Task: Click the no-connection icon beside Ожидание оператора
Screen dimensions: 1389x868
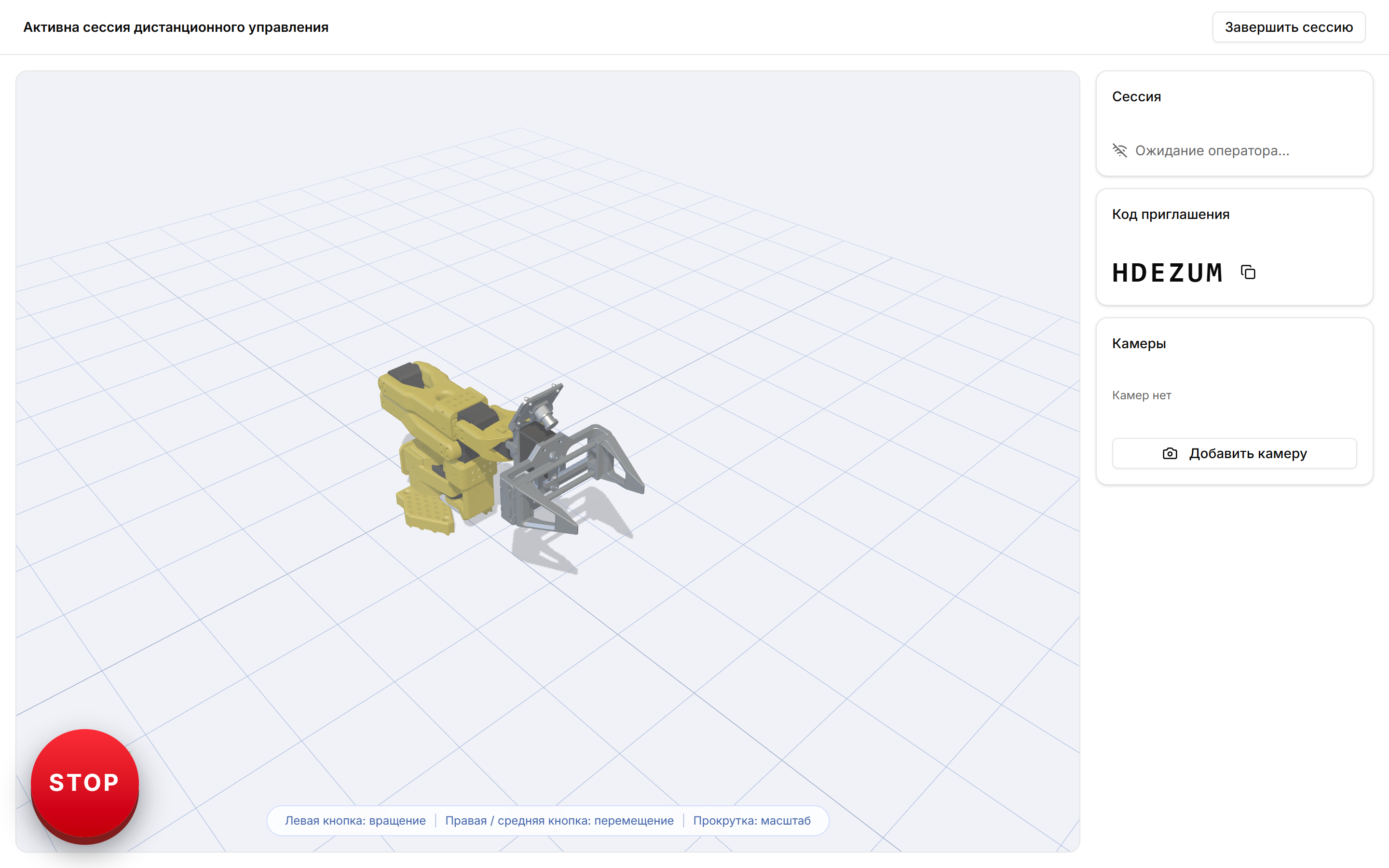Action: coord(1120,150)
